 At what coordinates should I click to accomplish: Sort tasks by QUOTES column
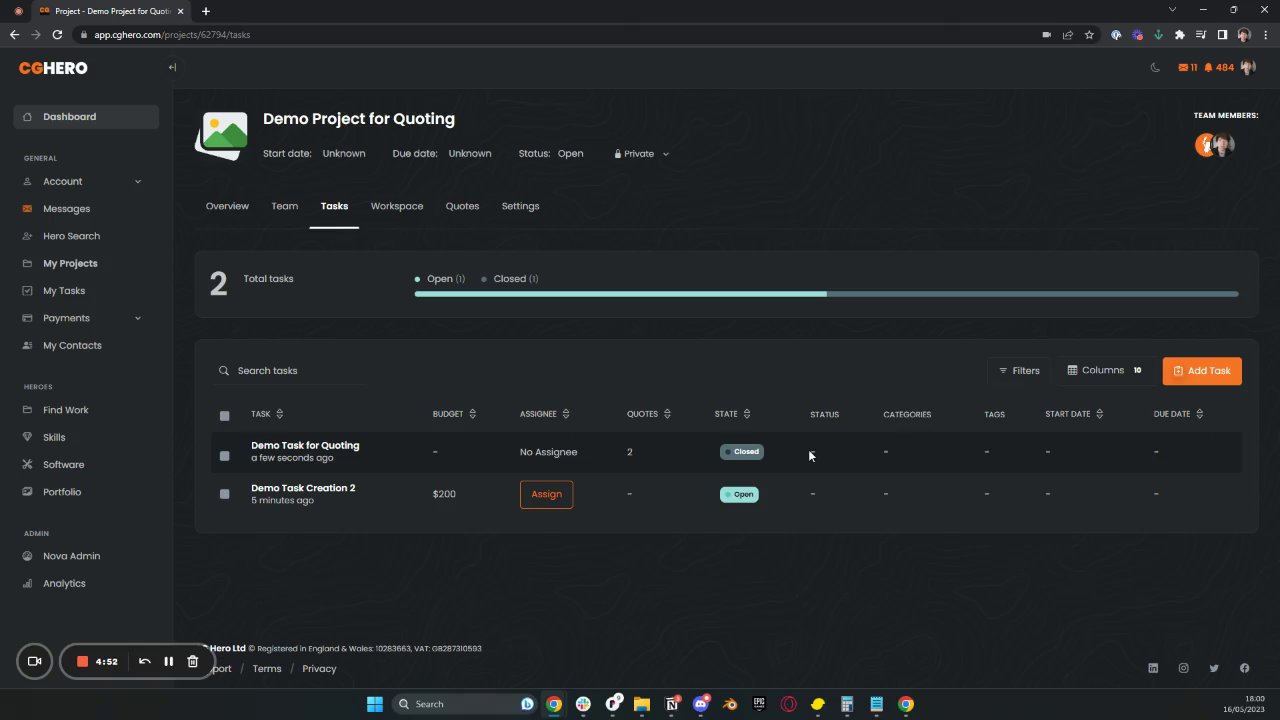(x=649, y=414)
